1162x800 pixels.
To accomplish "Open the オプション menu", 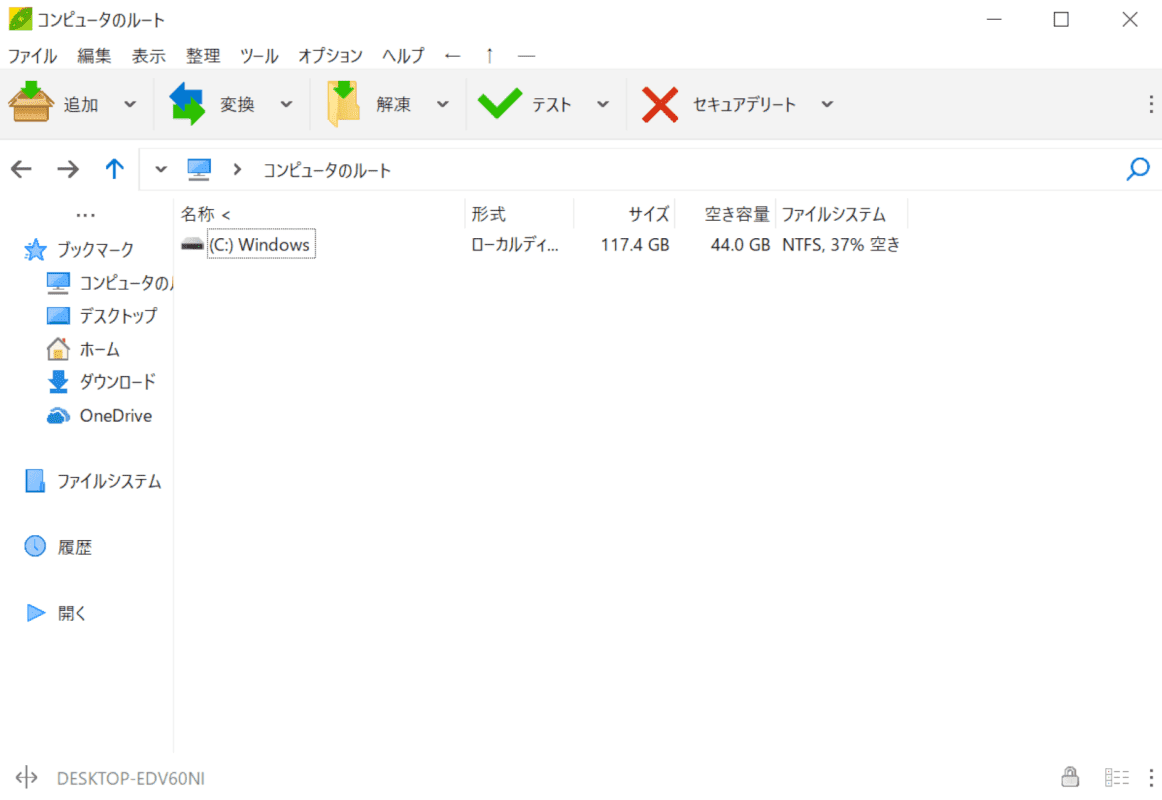I will click(331, 56).
